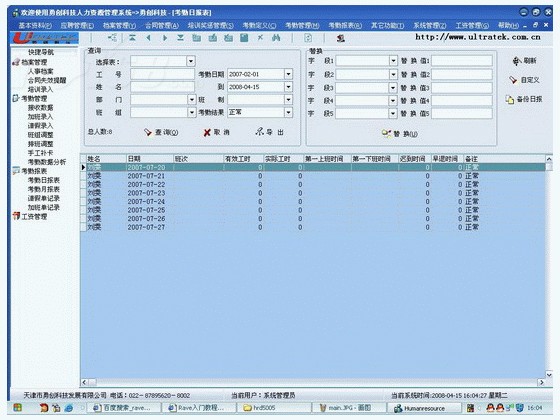The image size is (560, 420).
Task: Click the 姓名 input field
Action: point(162,87)
